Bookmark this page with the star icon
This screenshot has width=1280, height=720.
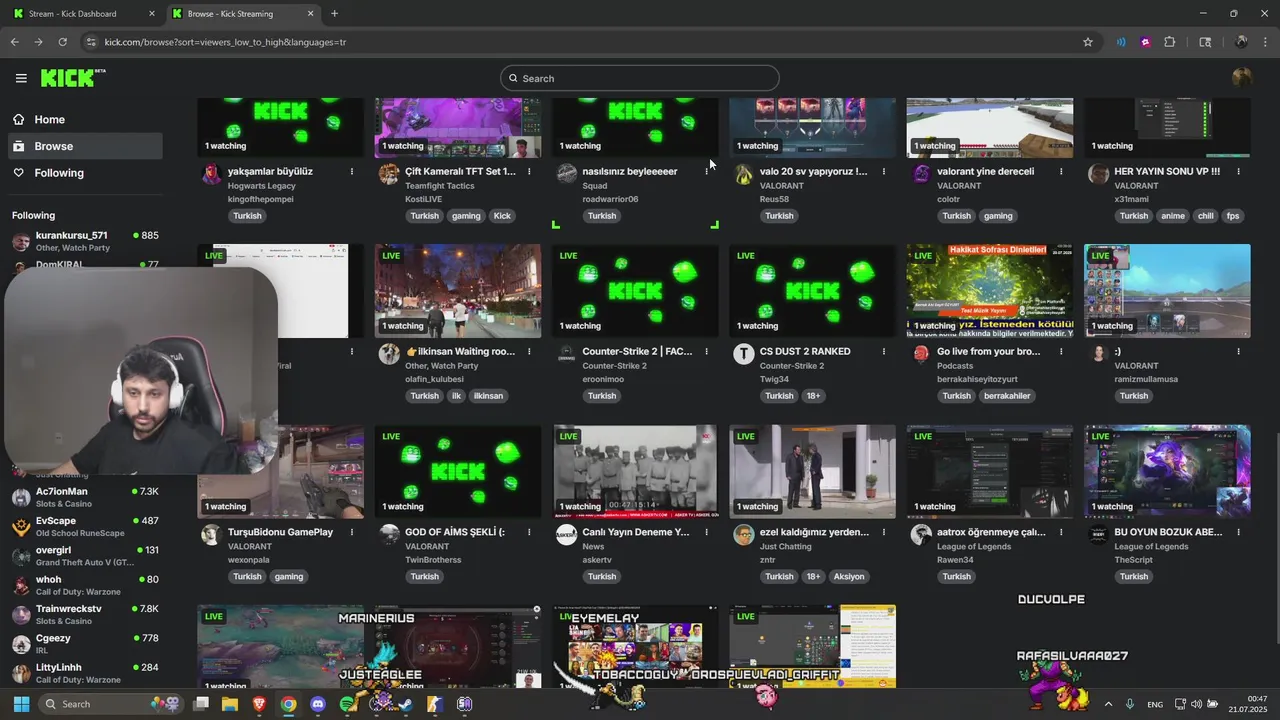coord(1088,42)
